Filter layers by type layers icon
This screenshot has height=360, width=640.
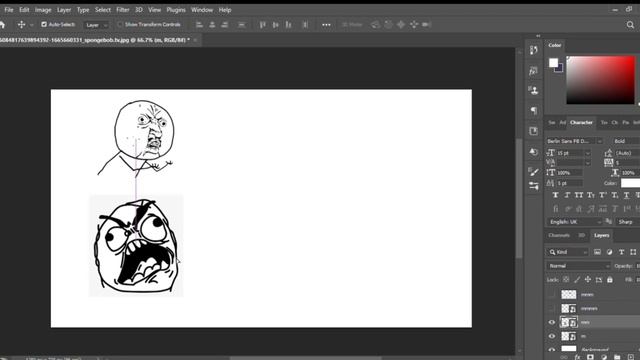tap(621, 252)
